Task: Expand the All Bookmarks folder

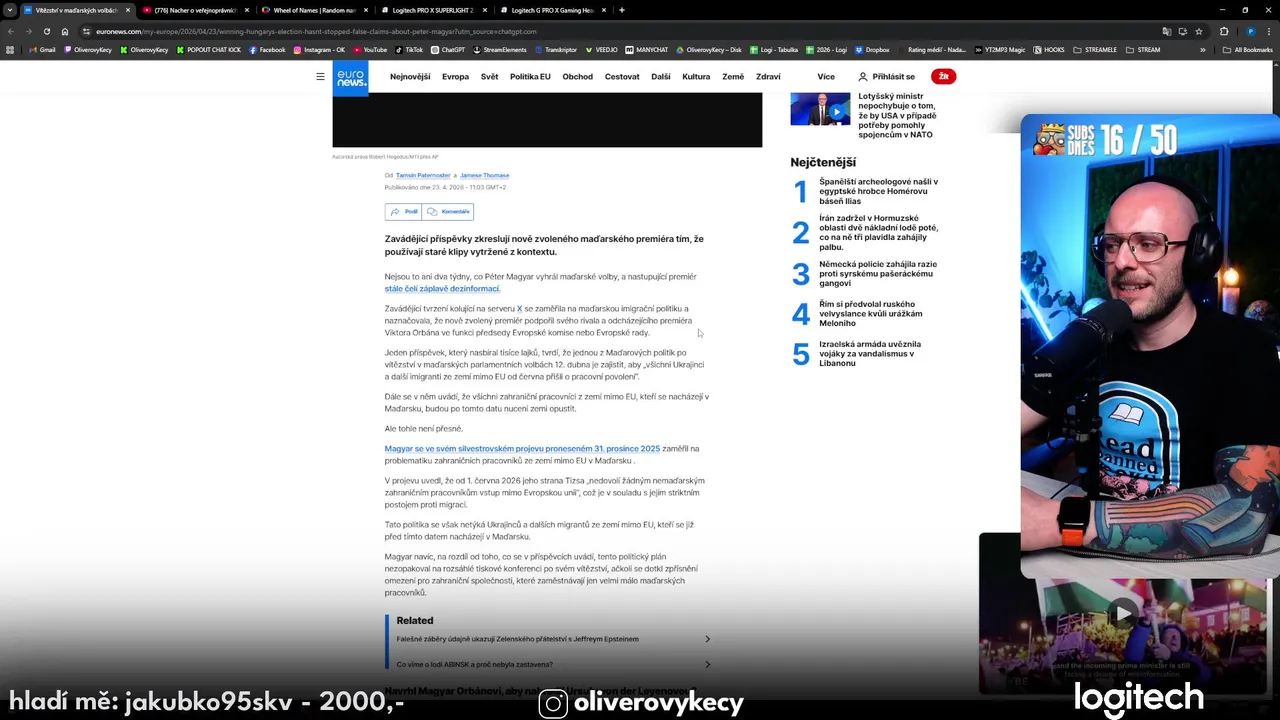Action: (1248, 49)
